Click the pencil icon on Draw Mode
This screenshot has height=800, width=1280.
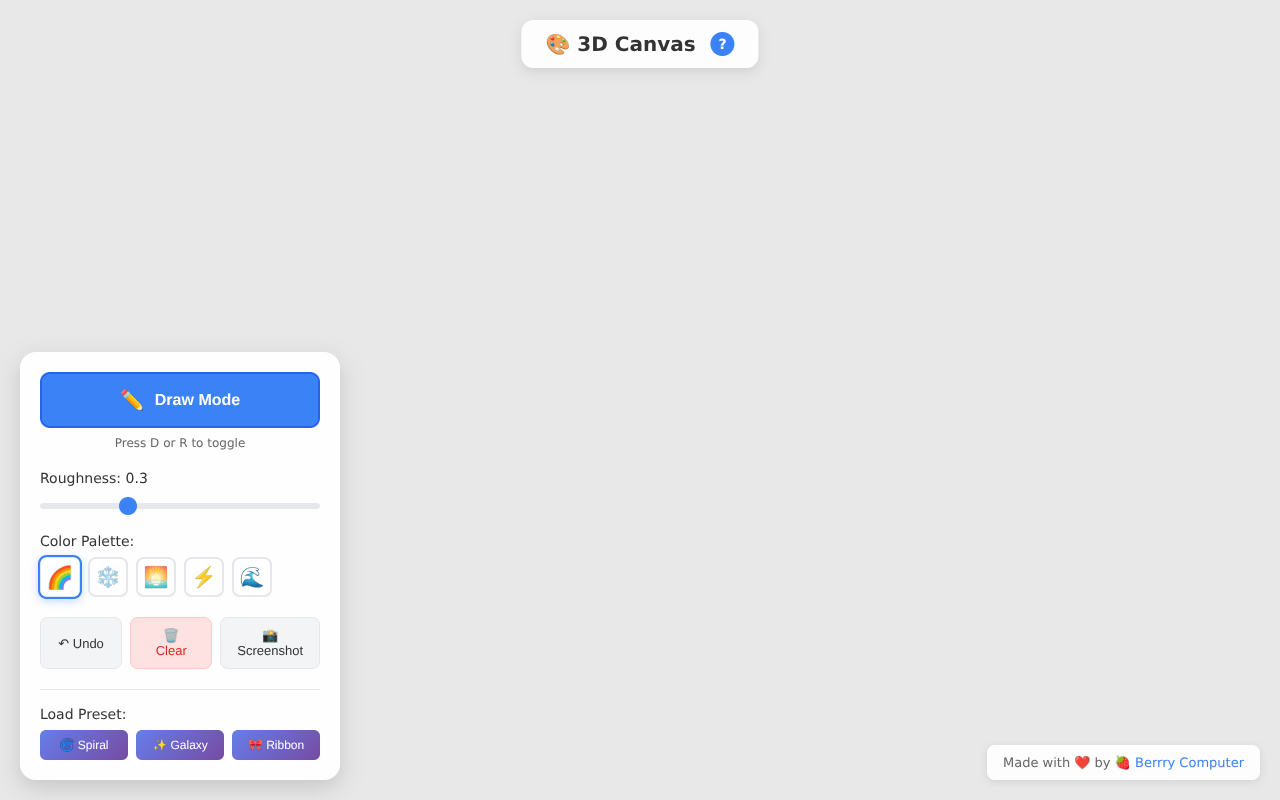(131, 399)
